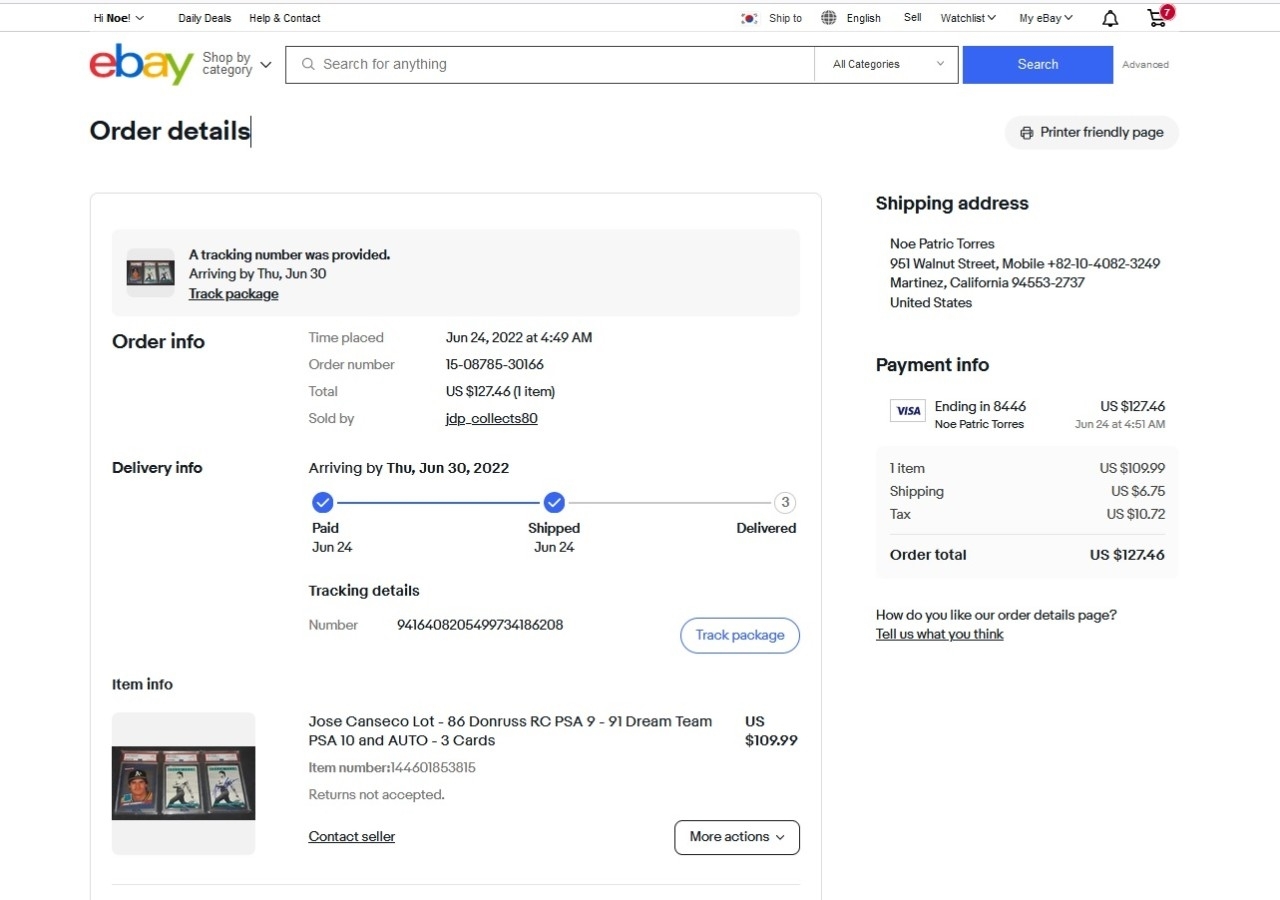Click Contact seller link

(352, 836)
